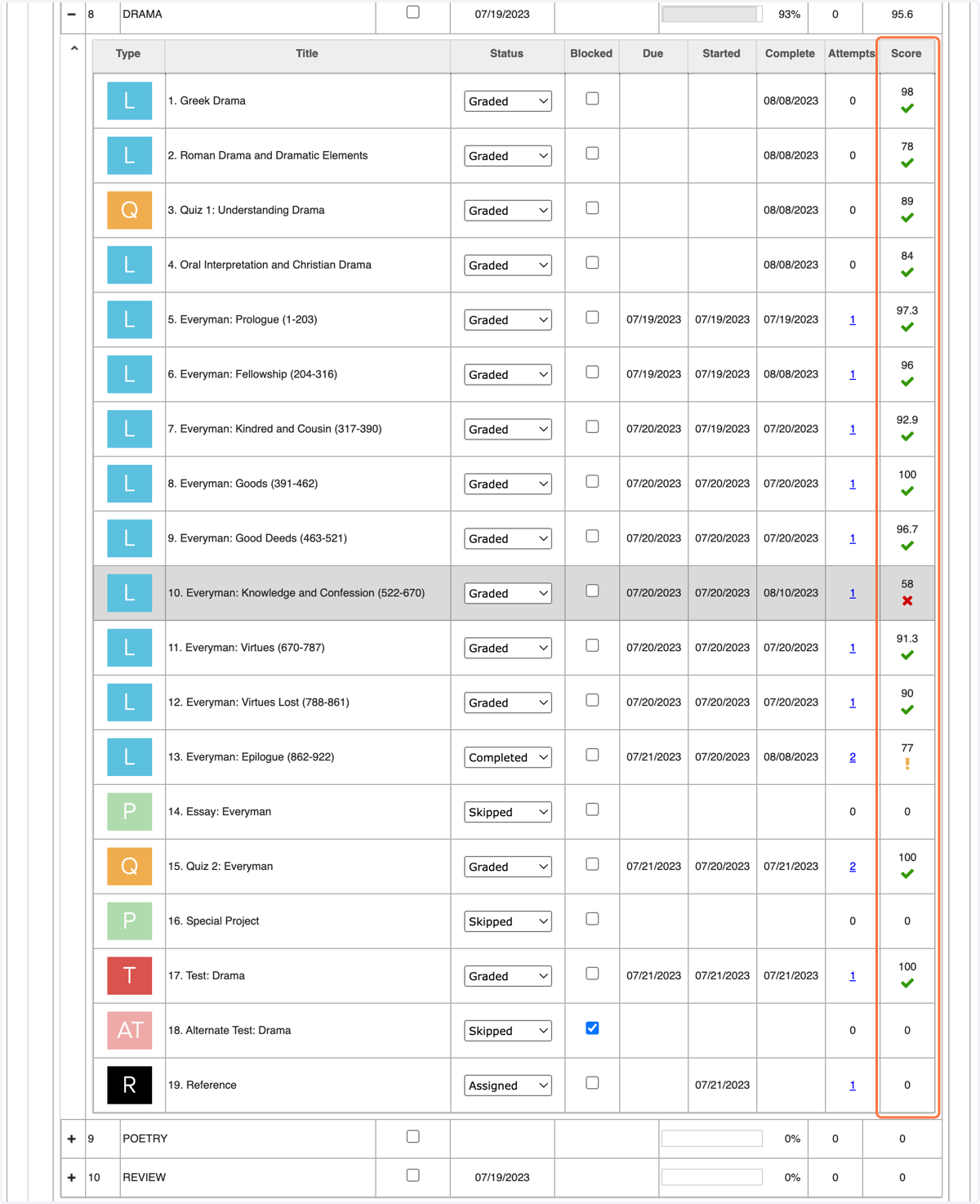This screenshot has width=980, height=1204.
Task: Click the L icon for Everyman: Goods
Action: coord(129,484)
